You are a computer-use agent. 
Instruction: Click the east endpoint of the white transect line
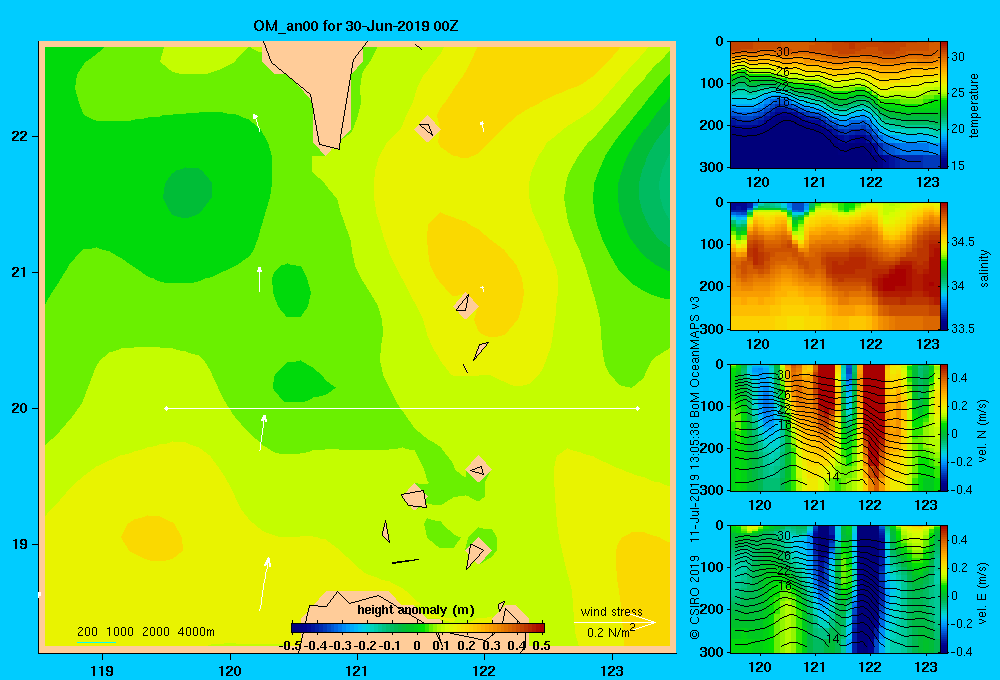point(638,408)
